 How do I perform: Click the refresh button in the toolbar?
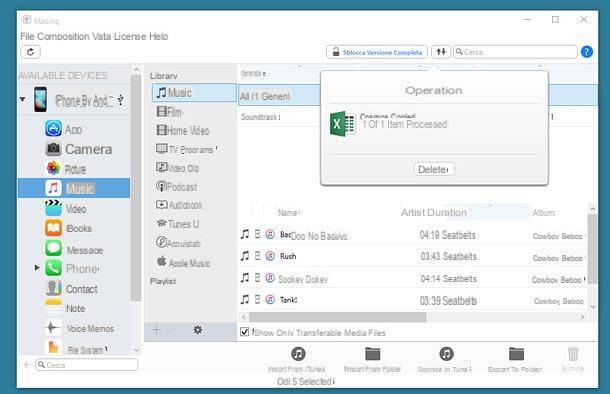(x=30, y=52)
